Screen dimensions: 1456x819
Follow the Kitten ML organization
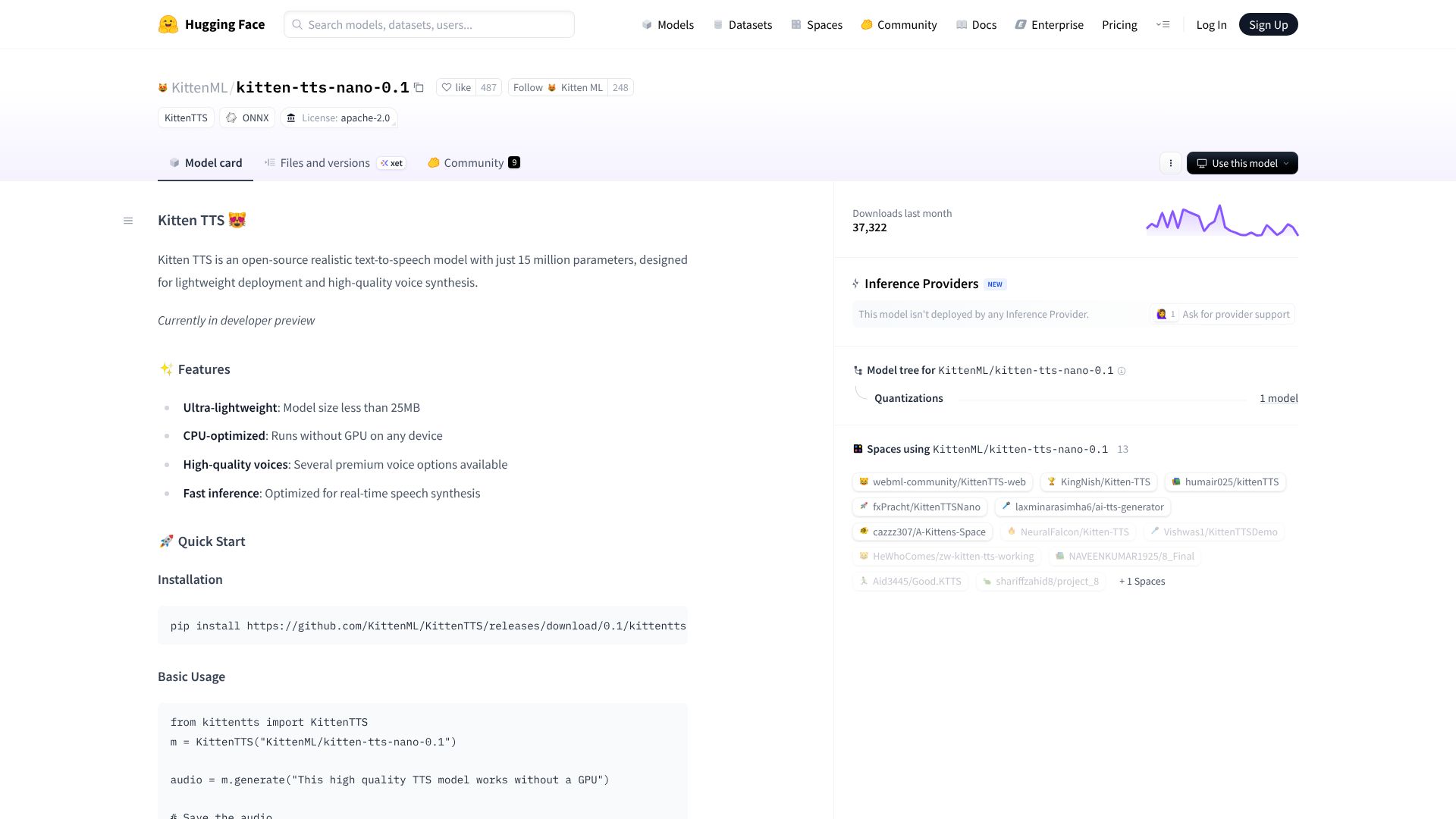[x=558, y=87]
